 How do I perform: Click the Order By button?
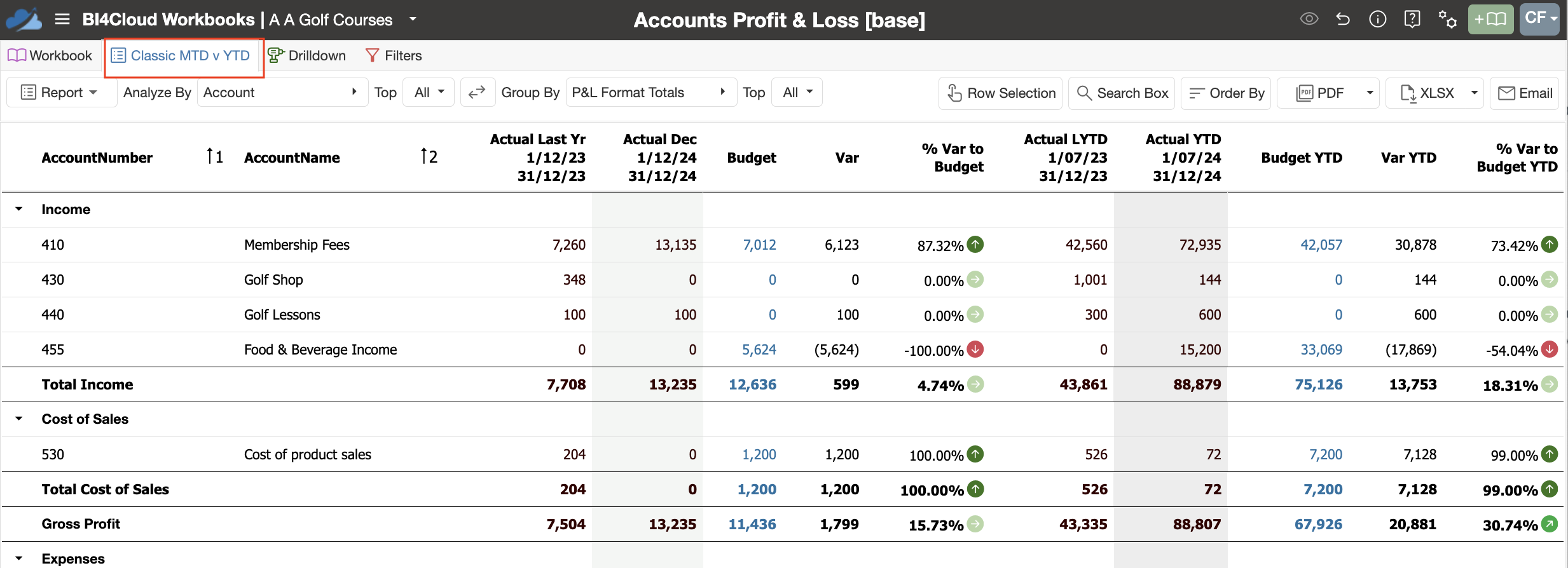[x=1226, y=93]
